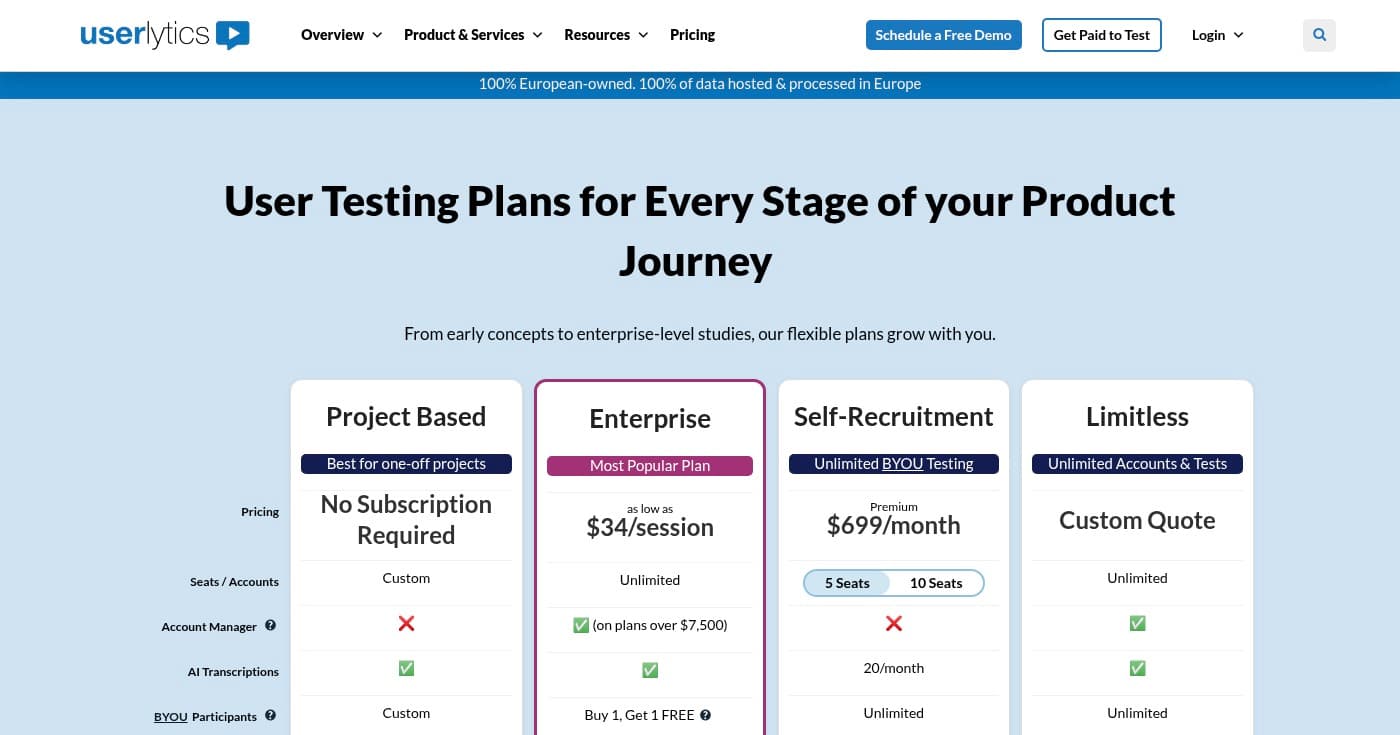Click the Get Paid to Test button
1400x735 pixels.
click(x=1101, y=34)
